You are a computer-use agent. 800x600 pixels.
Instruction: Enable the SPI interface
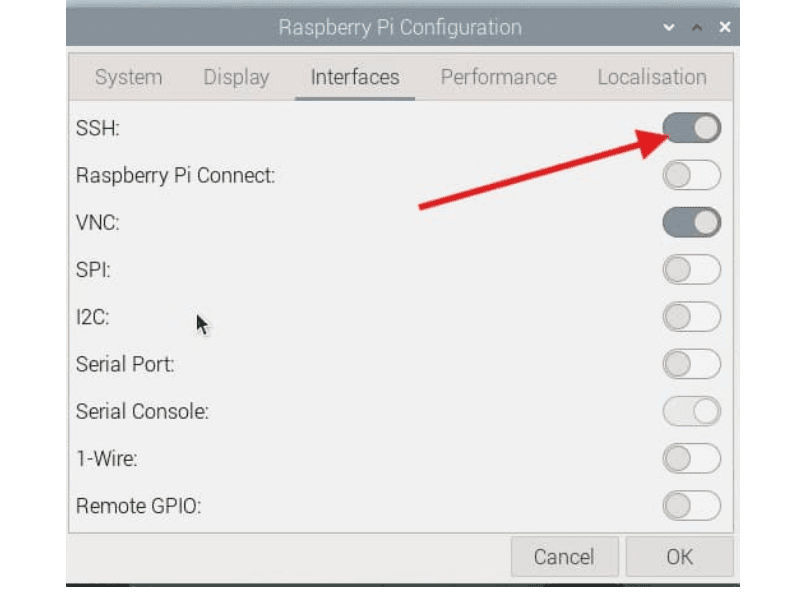pyautogui.click(x=692, y=269)
